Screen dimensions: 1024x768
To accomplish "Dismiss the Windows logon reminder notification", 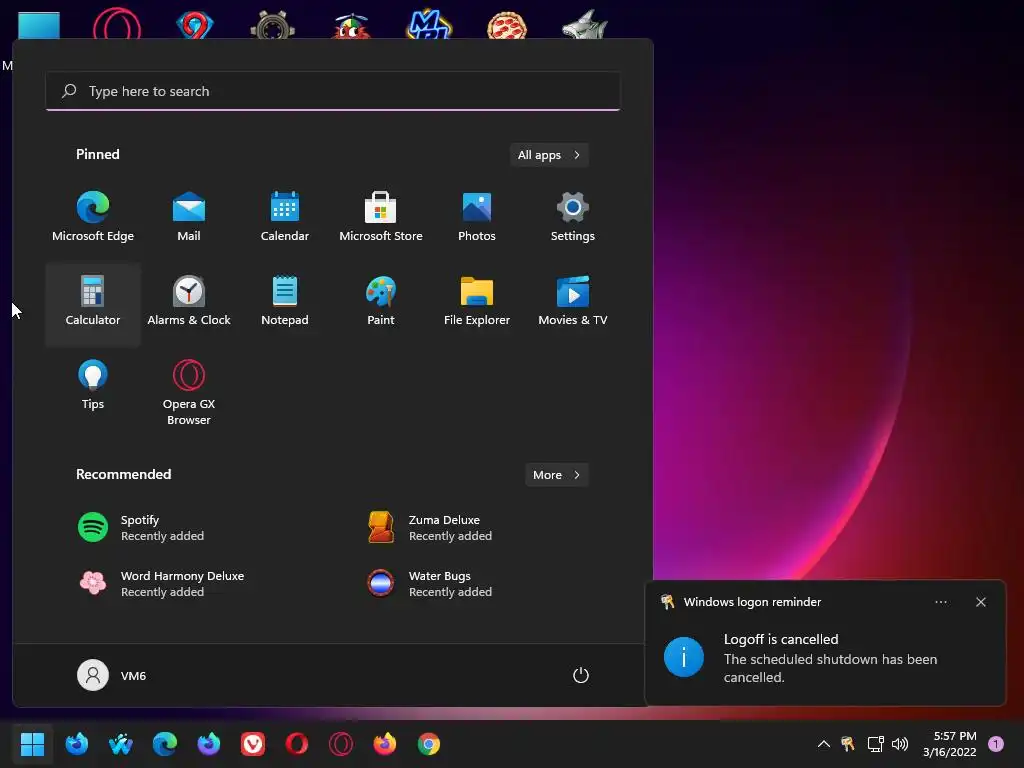I will coord(981,602).
